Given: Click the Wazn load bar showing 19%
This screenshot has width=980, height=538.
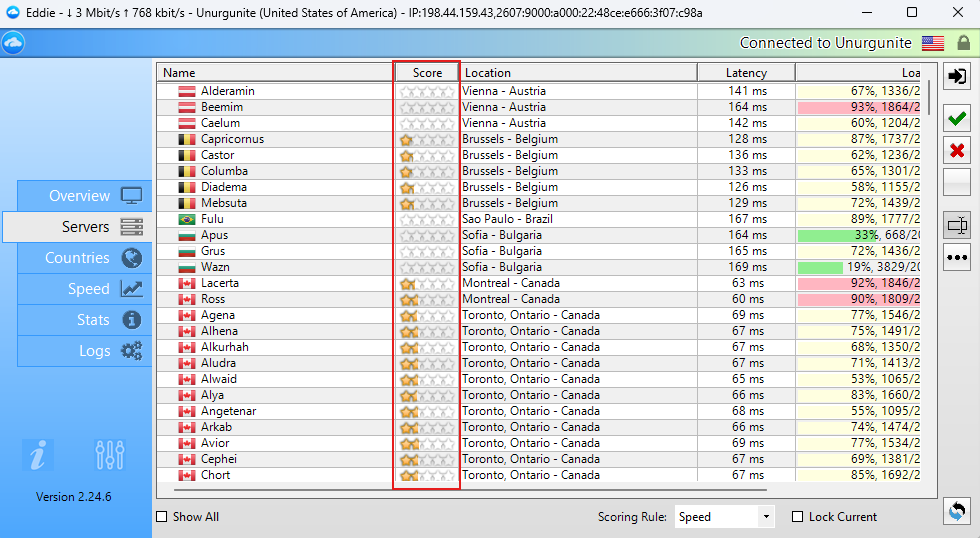Looking at the screenshot, I should coord(820,267).
